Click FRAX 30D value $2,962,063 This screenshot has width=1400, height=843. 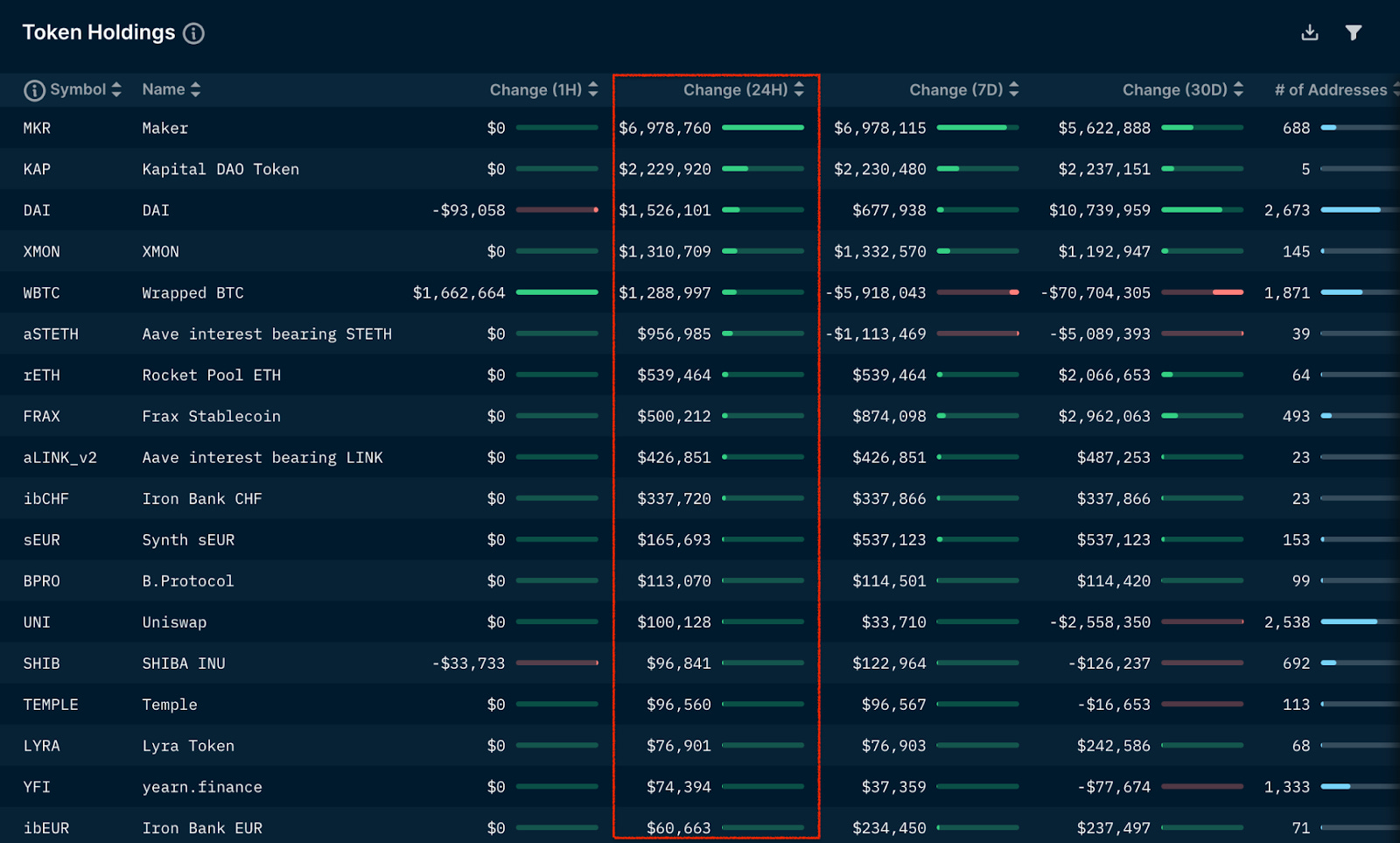click(x=1104, y=416)
